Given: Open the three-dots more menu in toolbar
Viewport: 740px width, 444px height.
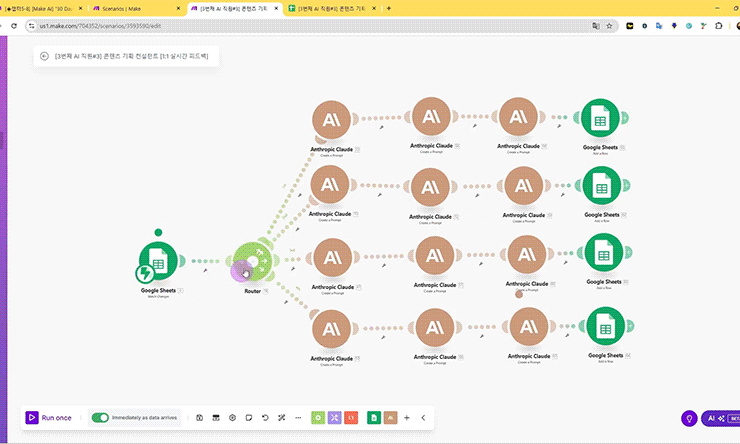Looking at the screenshot, I should (x=298, y=418).
